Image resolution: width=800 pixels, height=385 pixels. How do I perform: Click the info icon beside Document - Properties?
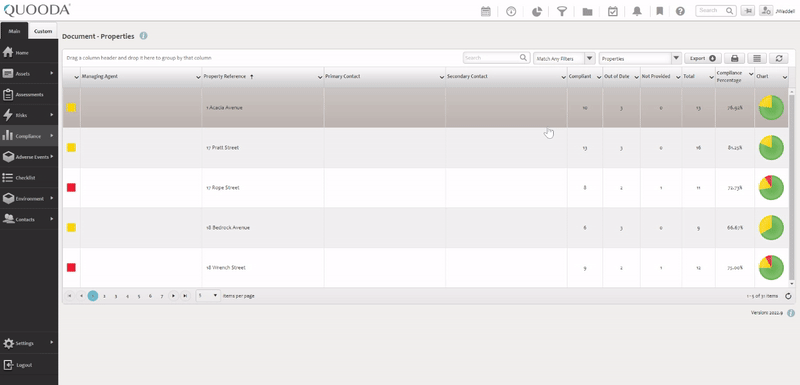pos(143,36)
